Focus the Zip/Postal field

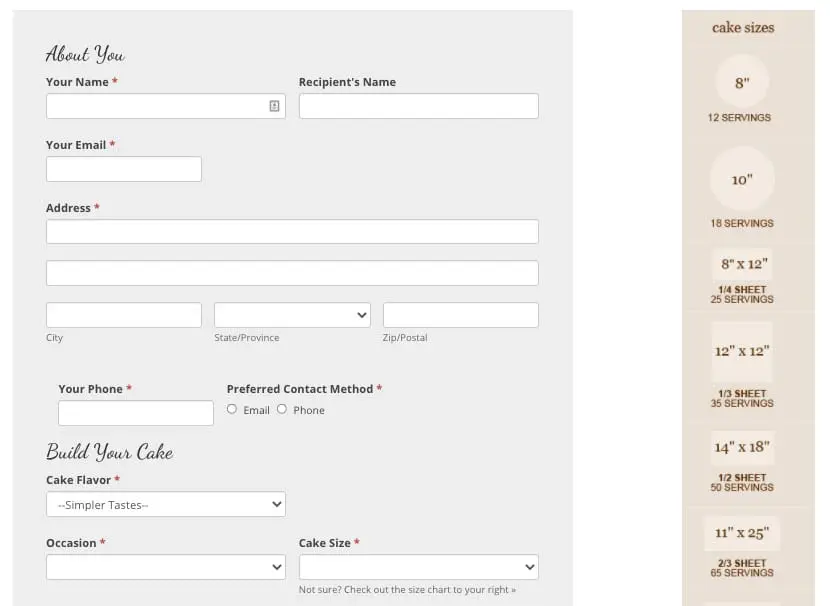coord(460,315)
